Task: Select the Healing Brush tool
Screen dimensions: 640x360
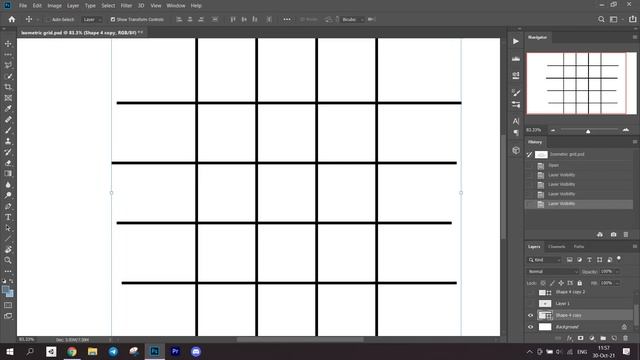Action: (8, 120)
